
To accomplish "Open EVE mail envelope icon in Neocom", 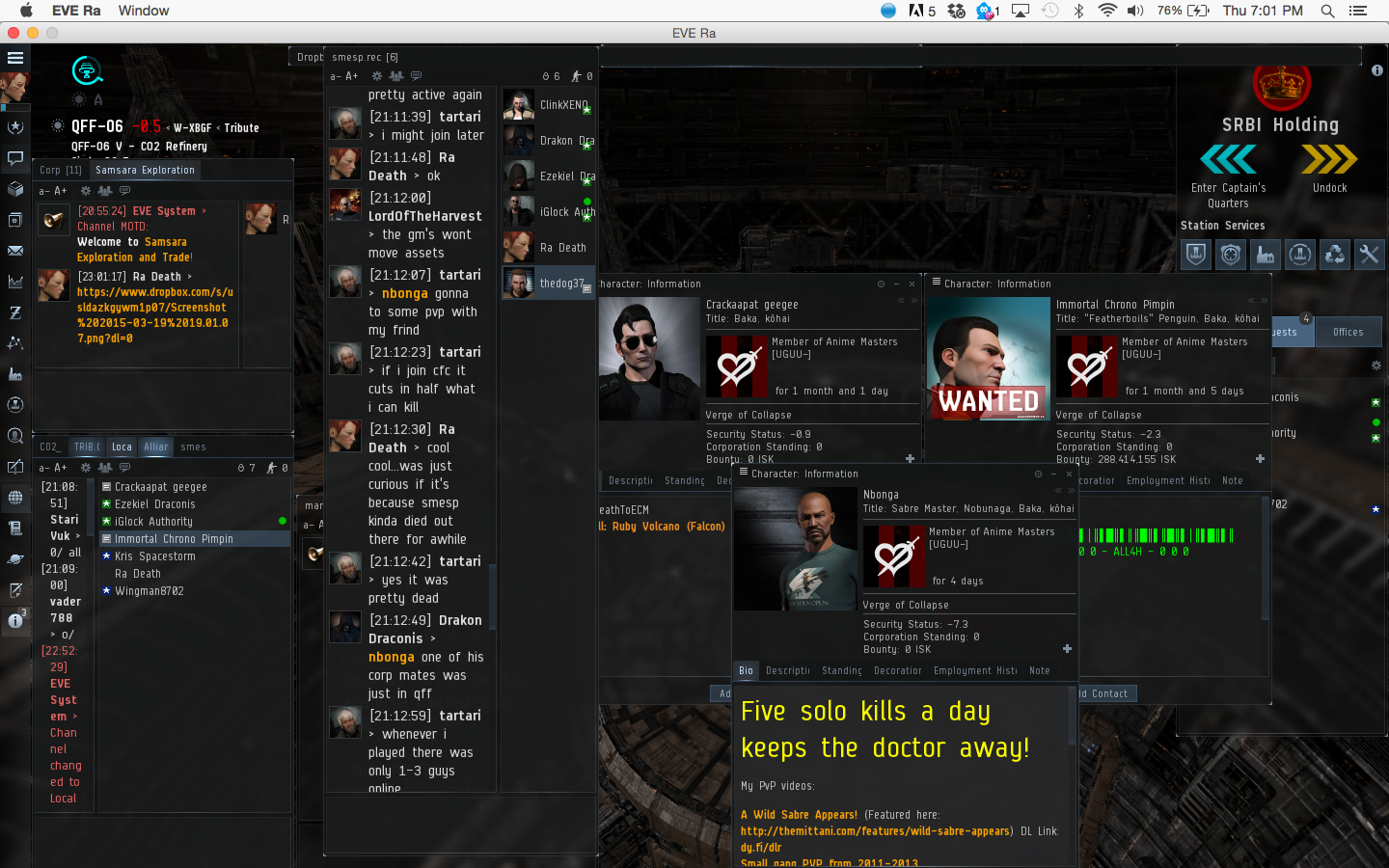I will tap(15, 251).
